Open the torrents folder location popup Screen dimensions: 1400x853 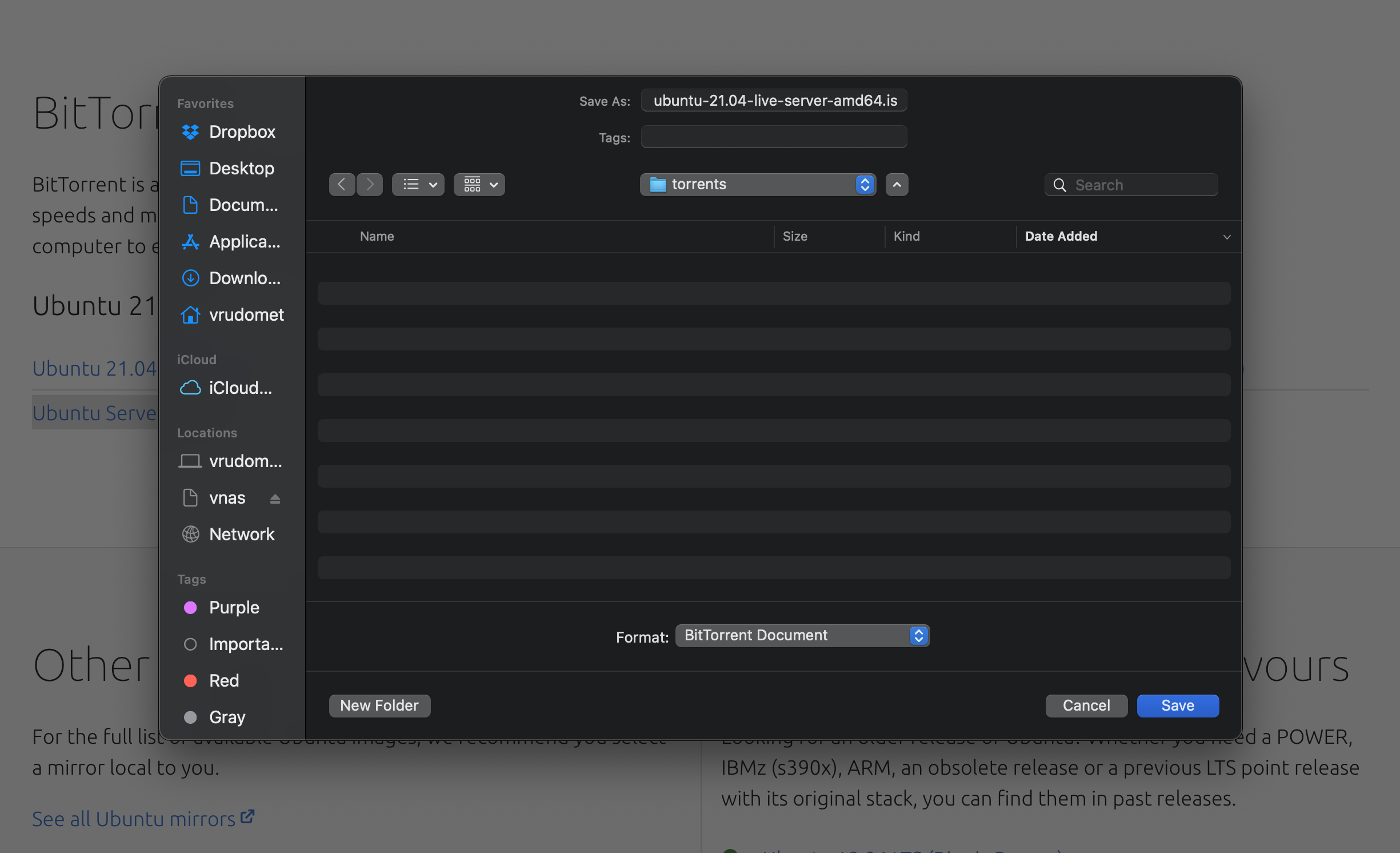(x=758, y=185)
